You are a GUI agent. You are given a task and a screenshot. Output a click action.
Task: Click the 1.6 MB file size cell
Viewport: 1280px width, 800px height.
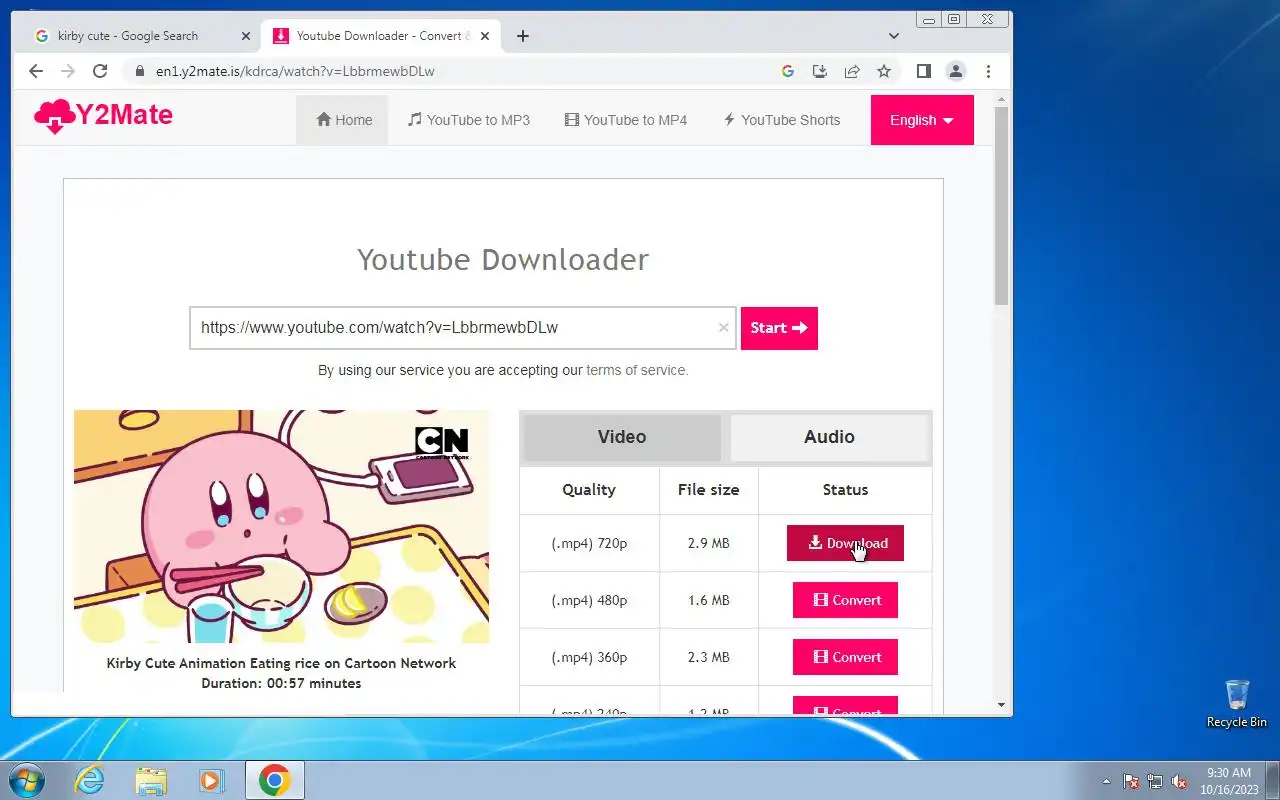click(709, 600)
